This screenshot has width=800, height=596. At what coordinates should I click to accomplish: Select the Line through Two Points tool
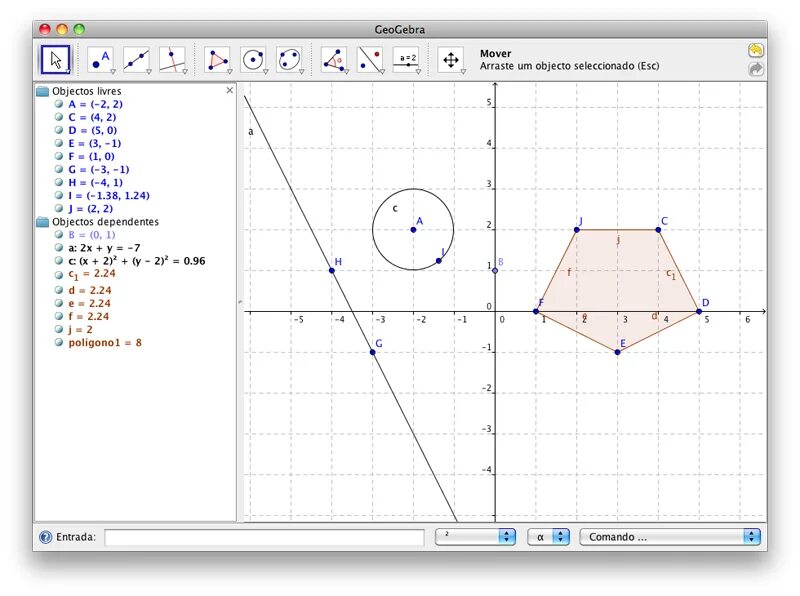136,60
